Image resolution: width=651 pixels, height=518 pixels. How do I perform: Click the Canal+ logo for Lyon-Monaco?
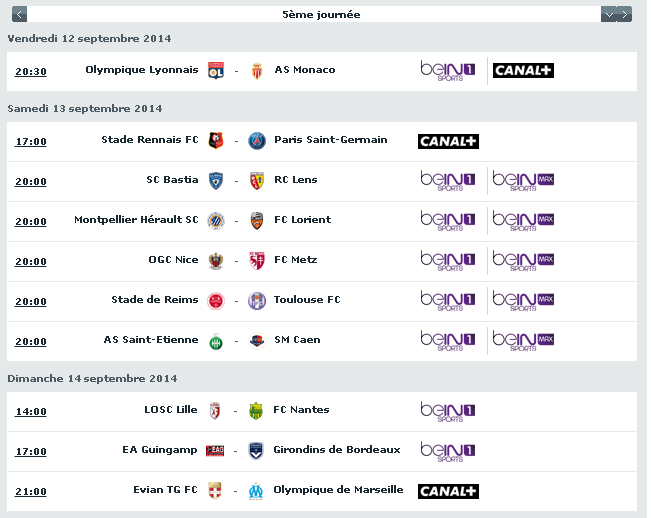pos(523,71)
